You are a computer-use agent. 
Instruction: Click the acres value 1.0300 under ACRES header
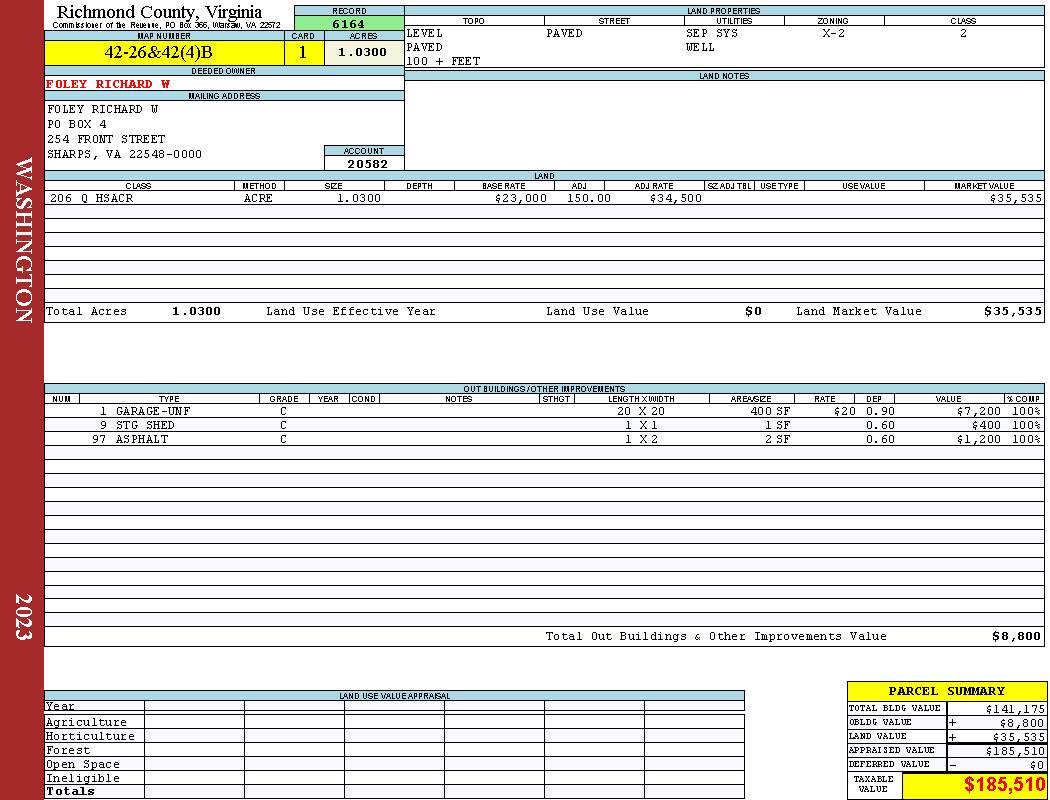click(362, 52)
